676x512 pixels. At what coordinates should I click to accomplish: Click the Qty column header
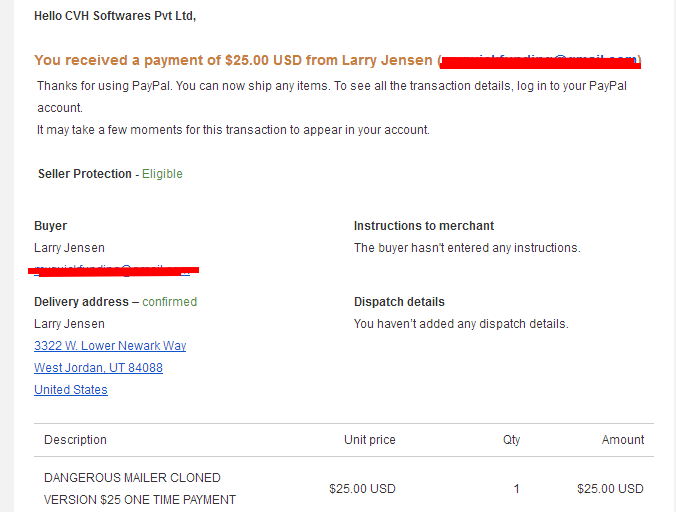511,440
